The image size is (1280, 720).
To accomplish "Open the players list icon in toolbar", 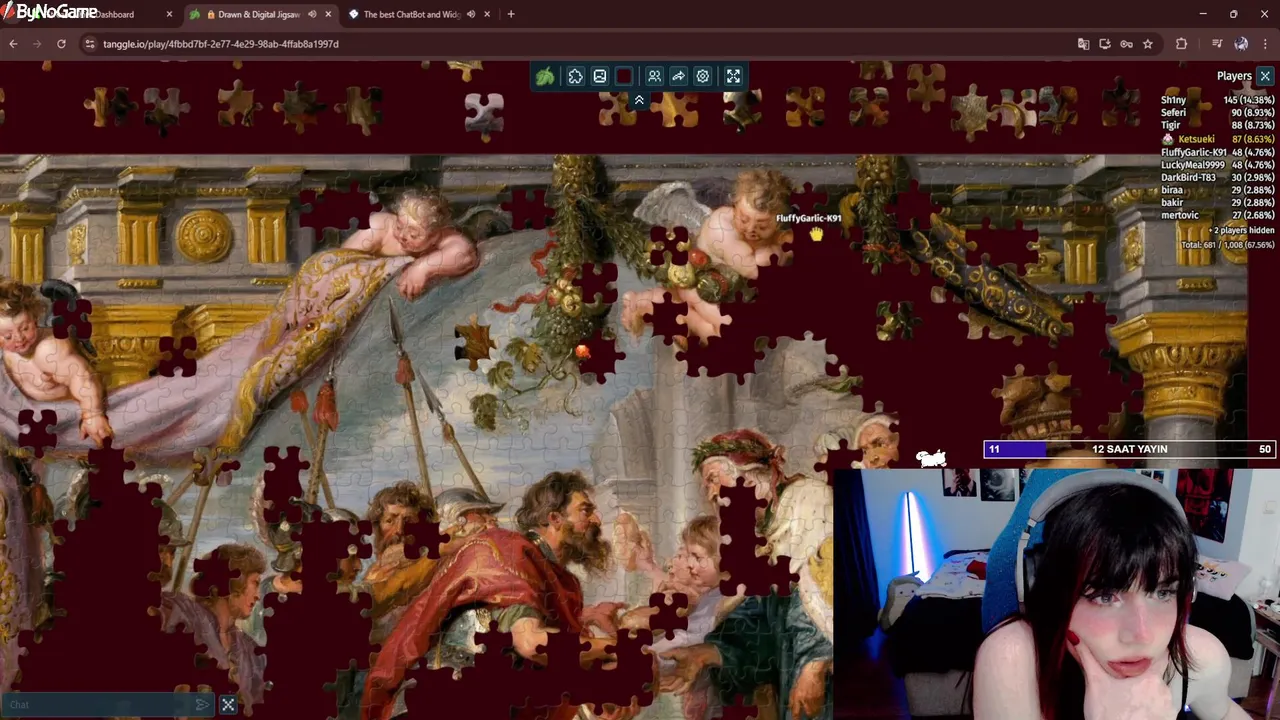I will [654, 76].
